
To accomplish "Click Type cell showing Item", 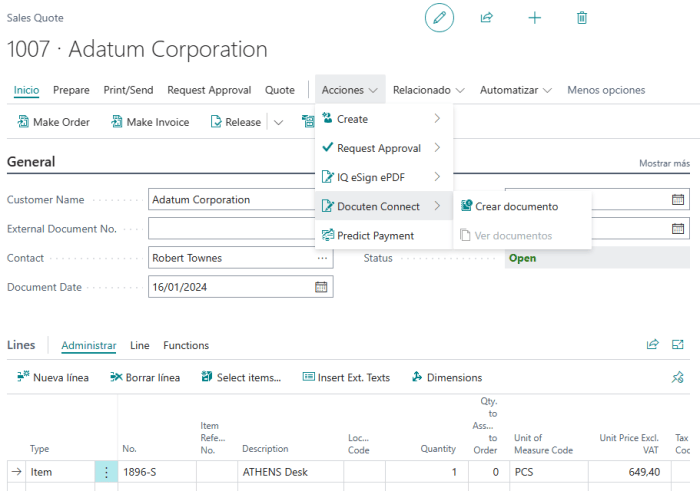I will (x=60, y=472).
